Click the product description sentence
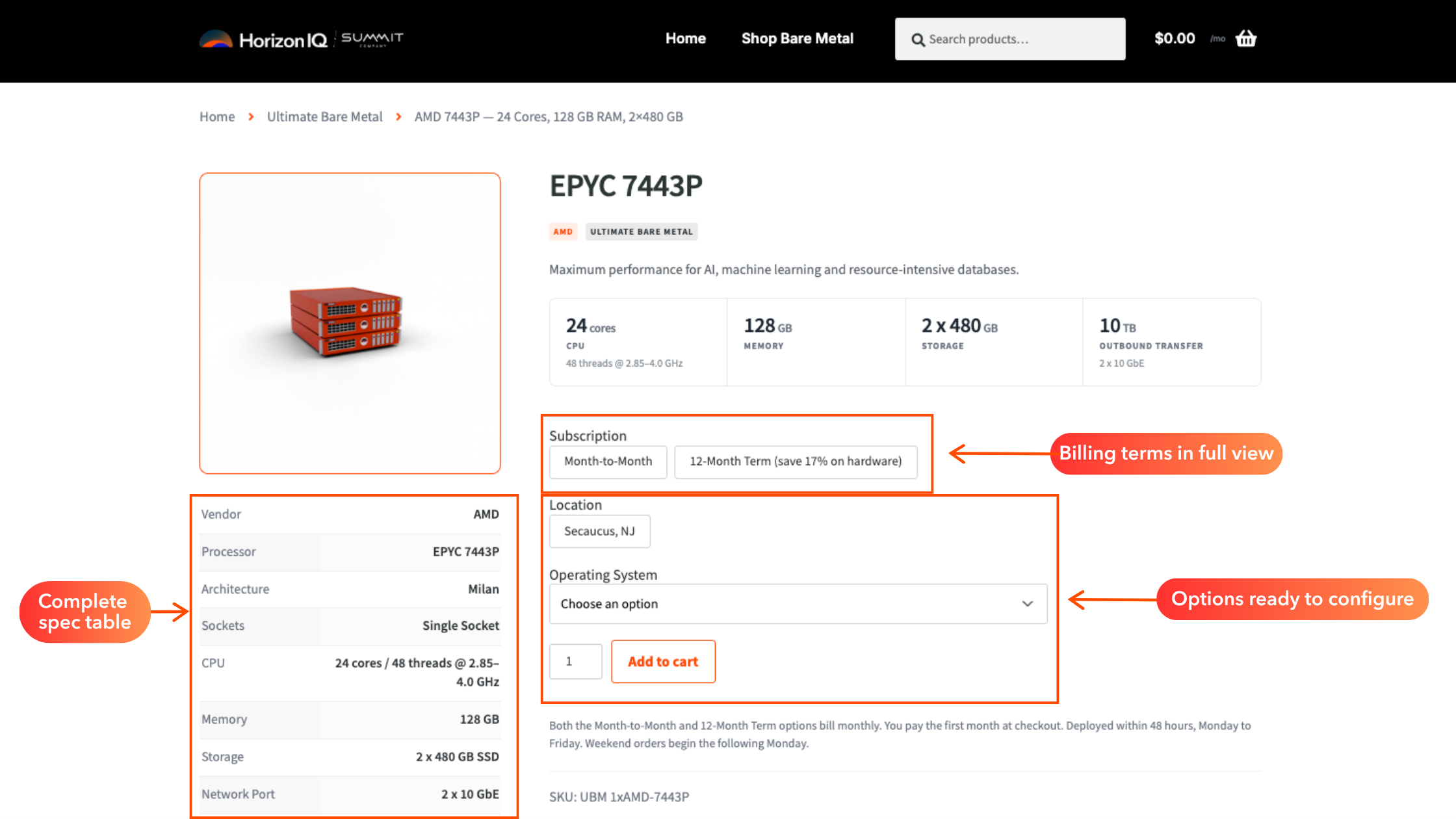 (784, 269)
